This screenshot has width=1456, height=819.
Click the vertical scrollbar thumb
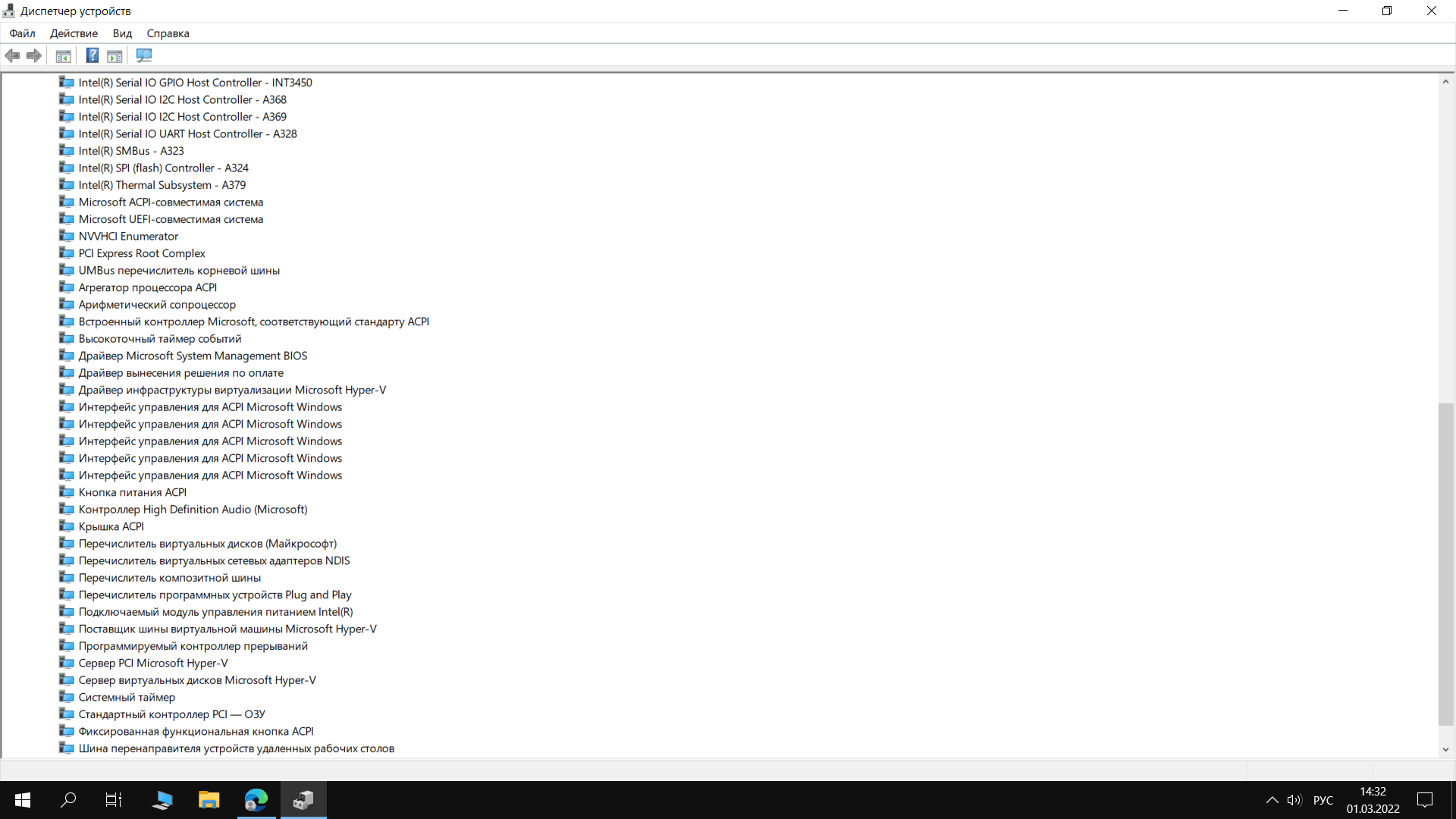pyautogui.click(x=1445, y=564)
